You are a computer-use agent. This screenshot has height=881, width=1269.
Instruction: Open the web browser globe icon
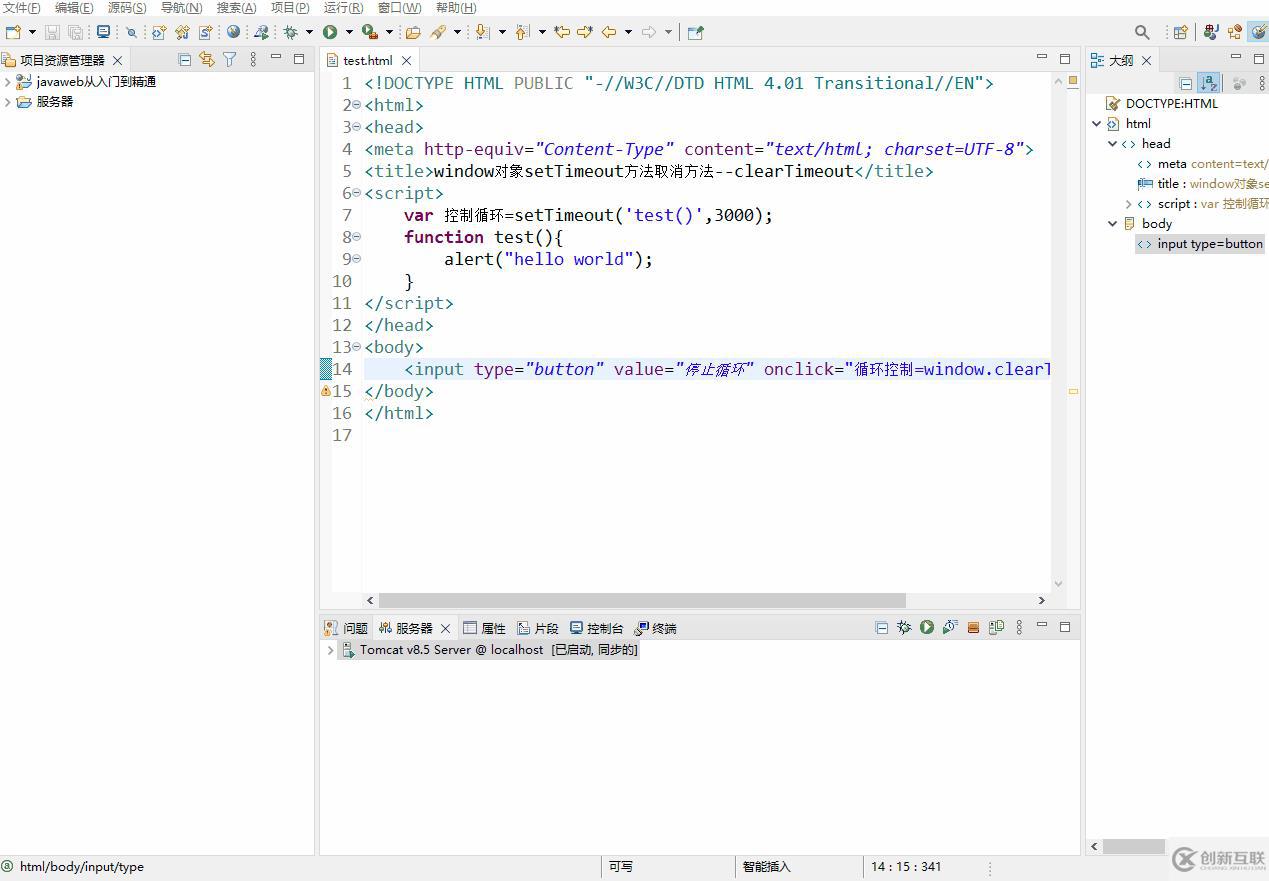[233, 32]
